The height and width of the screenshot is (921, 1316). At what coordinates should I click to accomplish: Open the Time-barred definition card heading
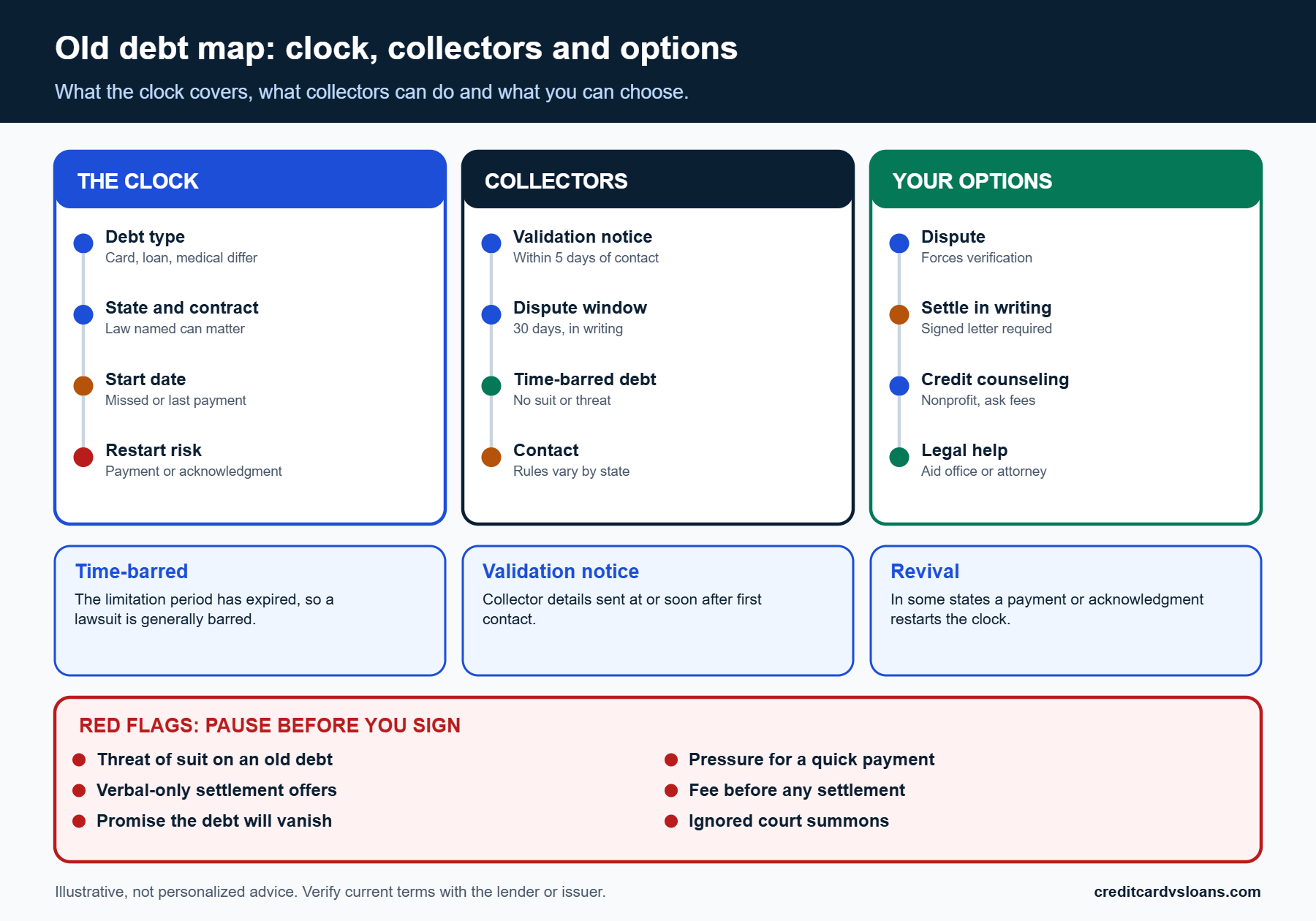click(x=132, y=572)
